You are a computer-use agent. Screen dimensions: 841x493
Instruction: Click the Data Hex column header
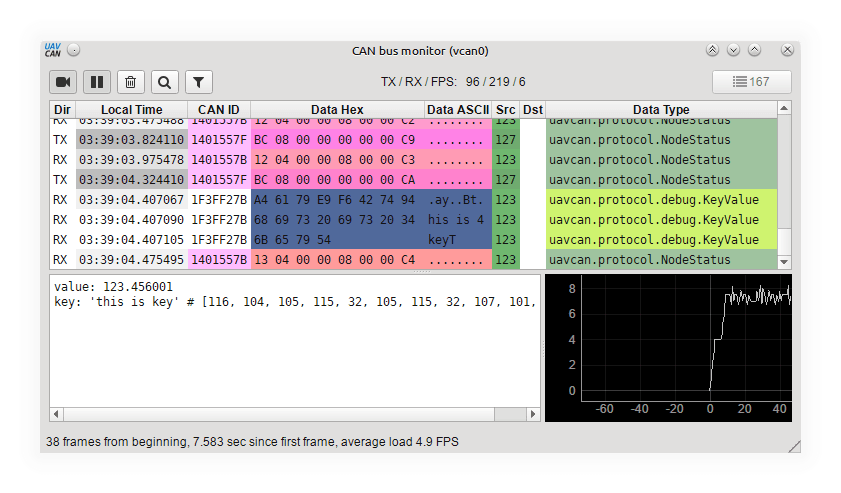337,109
